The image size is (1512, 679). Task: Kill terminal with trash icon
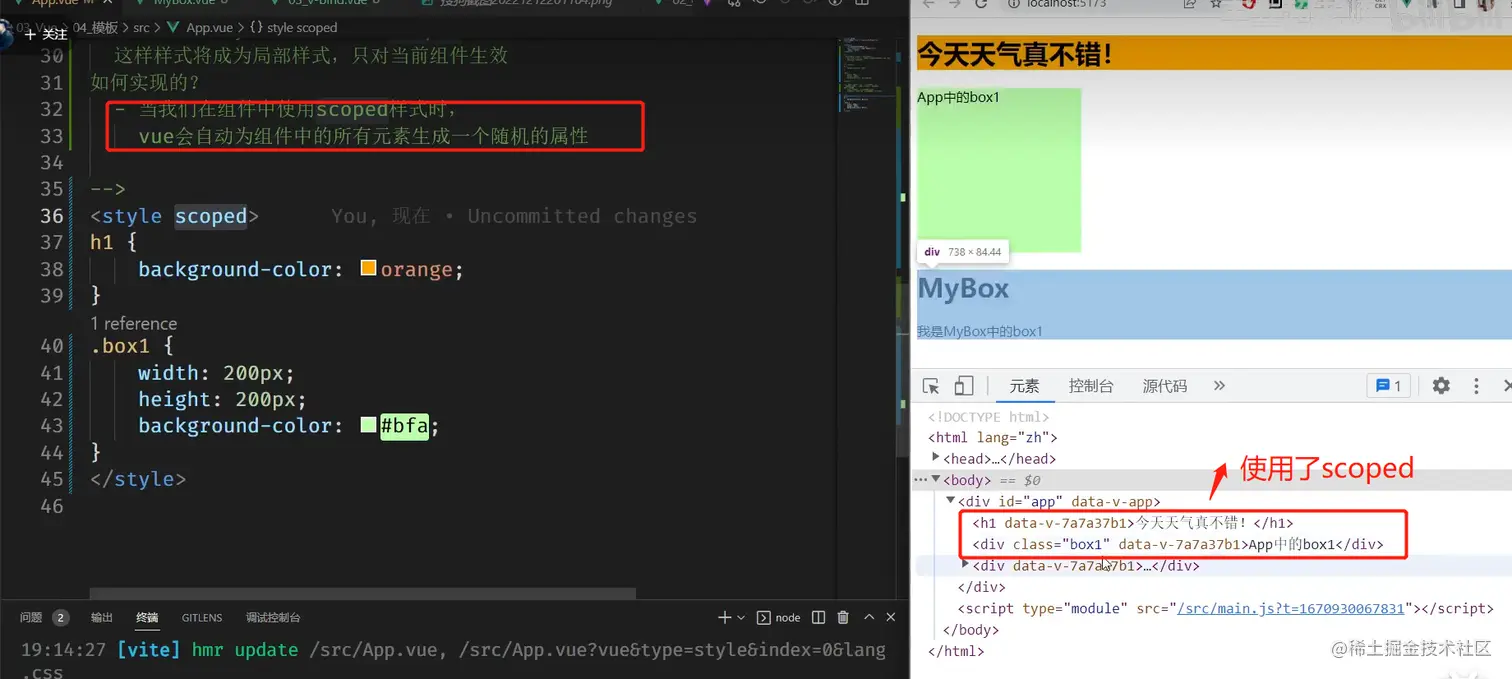843,617
